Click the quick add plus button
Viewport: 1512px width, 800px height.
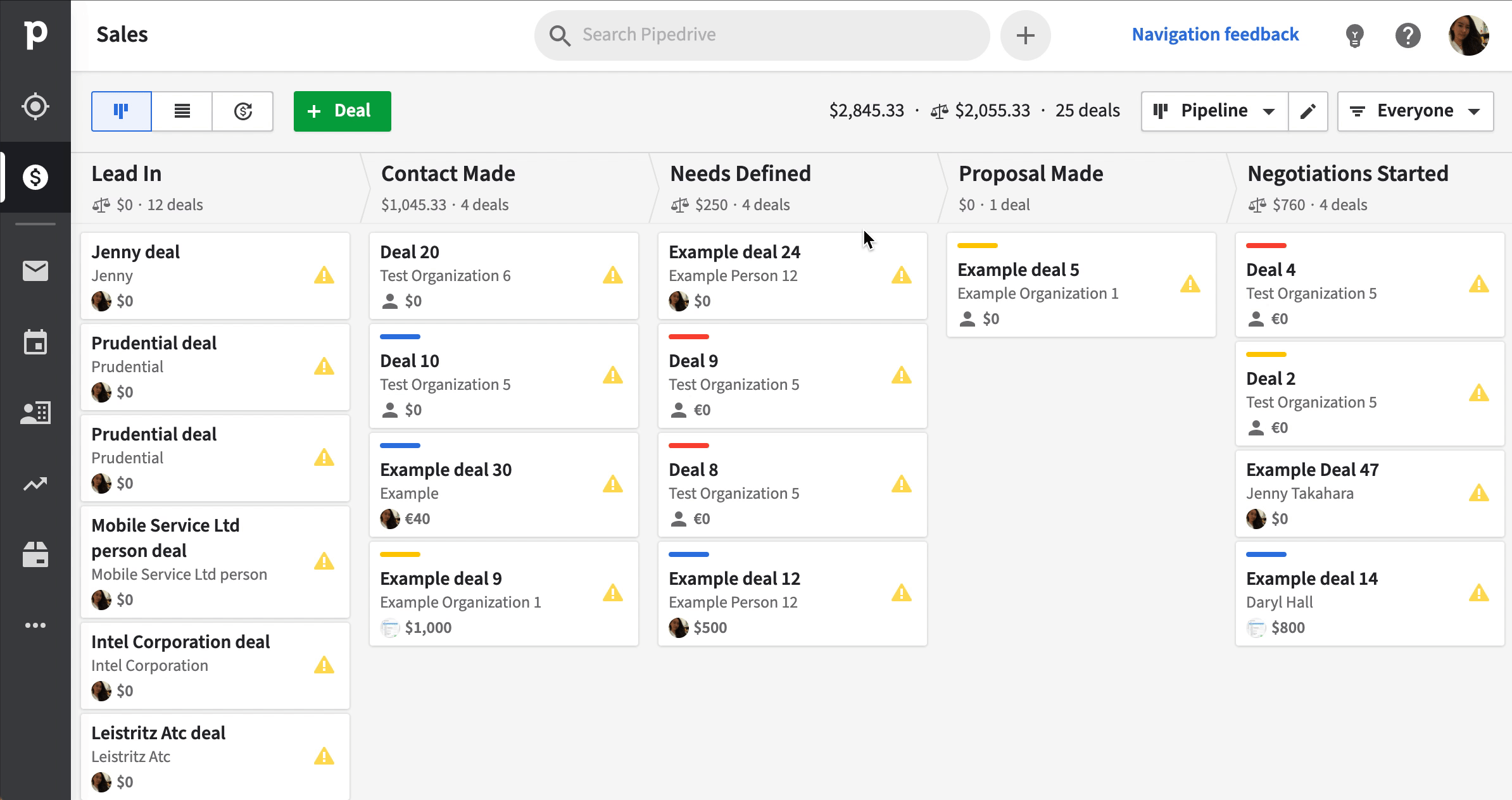coord(1026,35)
